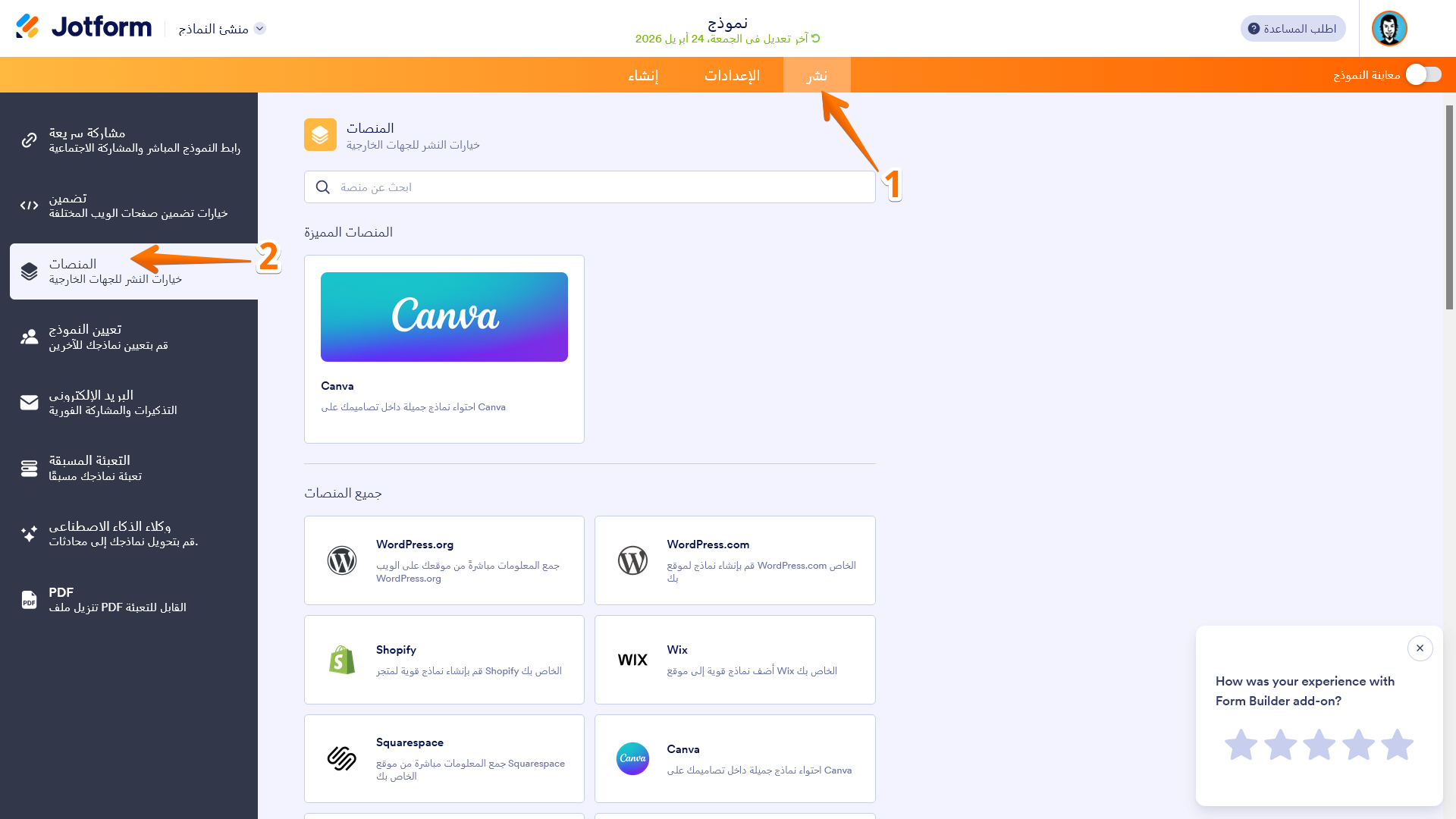The image size is (1456, 819).
Task: Switch to the إنشاء tab
Action: pos(643,75)
